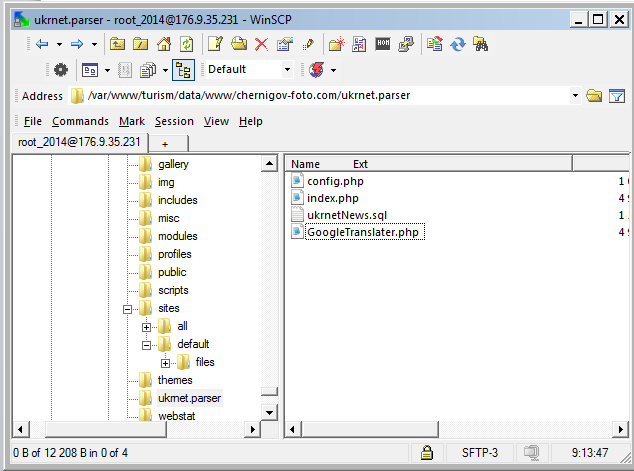Select the includes folder in tree

pos(178,200)
